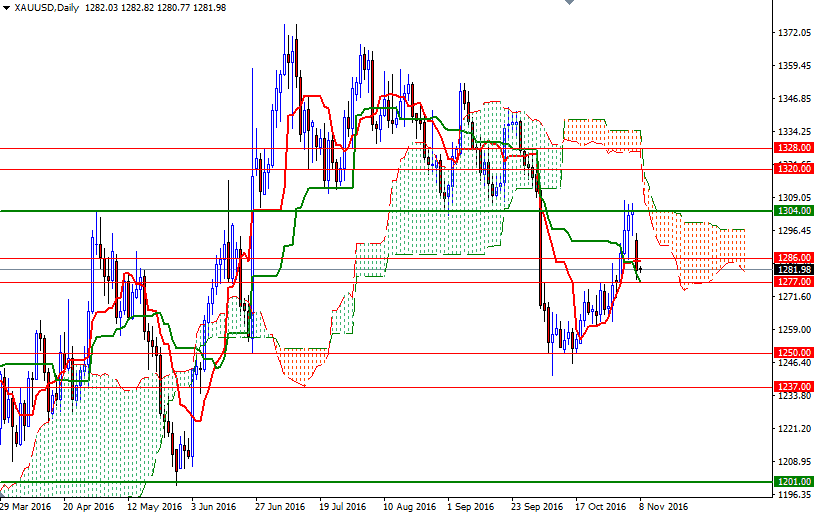Click the 1208.95 price scale value
The width and height of the screenshot is (814, 514).
[x=794, y=462]
